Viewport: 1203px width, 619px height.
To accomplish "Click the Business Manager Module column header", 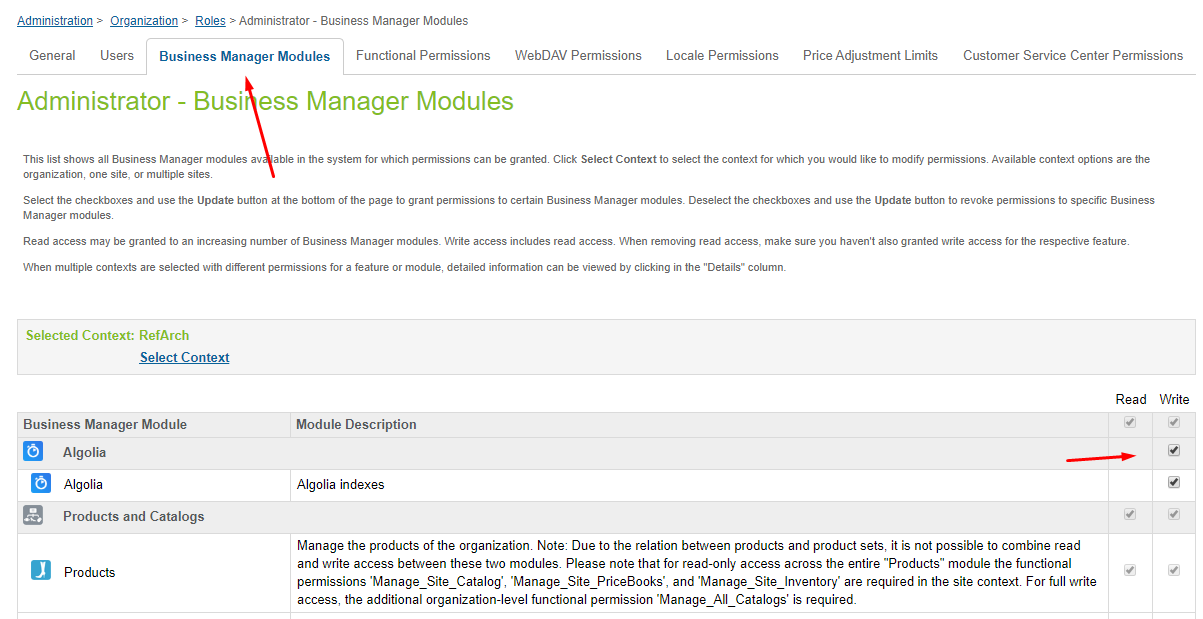I will coord(104,423).
